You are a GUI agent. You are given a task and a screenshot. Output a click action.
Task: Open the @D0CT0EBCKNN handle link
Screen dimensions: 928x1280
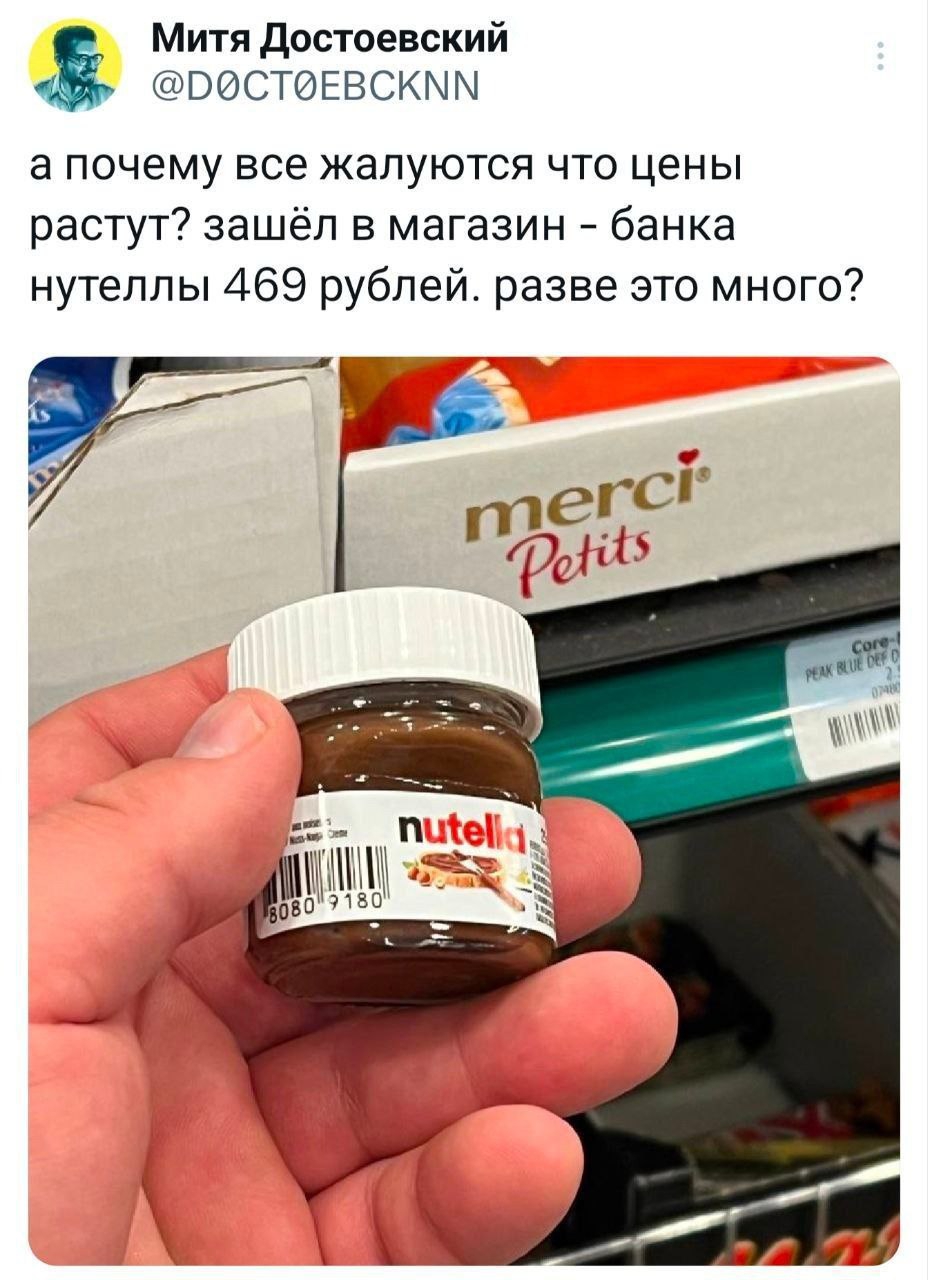315,89
